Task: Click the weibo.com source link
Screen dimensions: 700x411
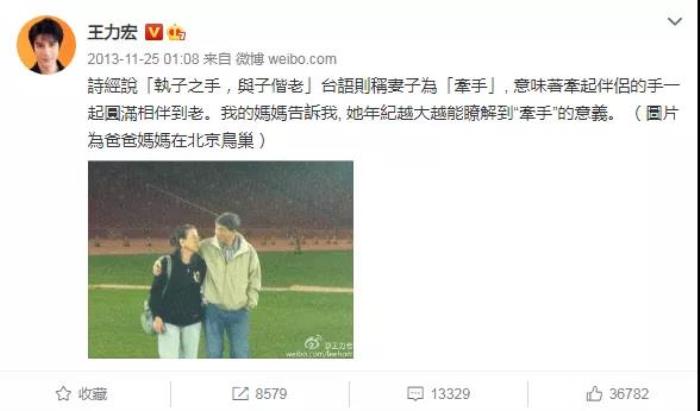Action: click(x=302, y=59)
